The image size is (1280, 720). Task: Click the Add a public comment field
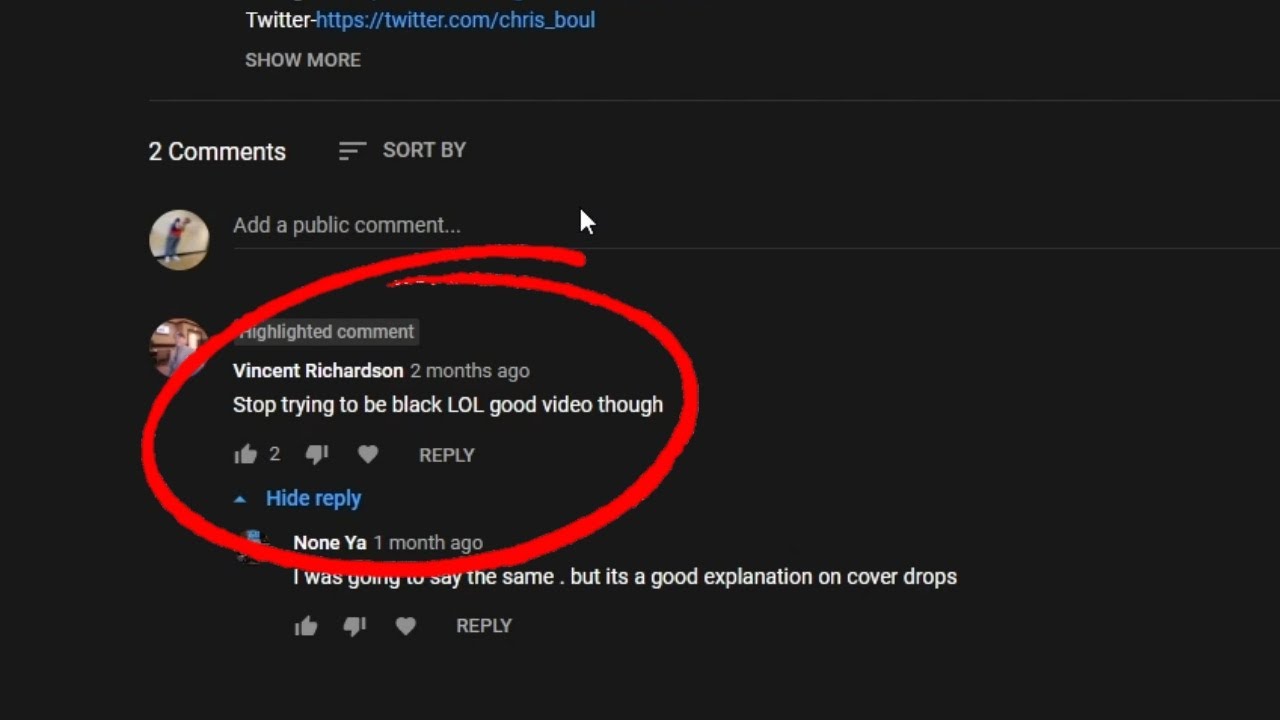click(x=756, y=226)
